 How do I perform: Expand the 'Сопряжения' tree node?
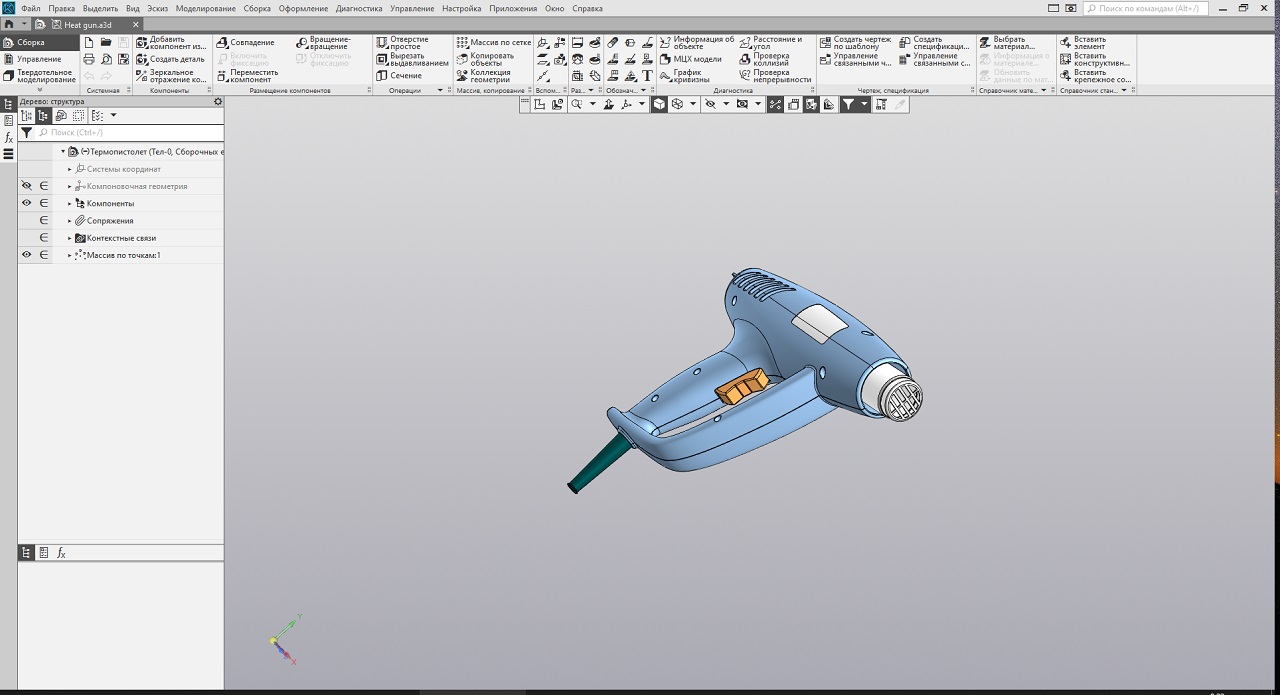coord(70,221)
